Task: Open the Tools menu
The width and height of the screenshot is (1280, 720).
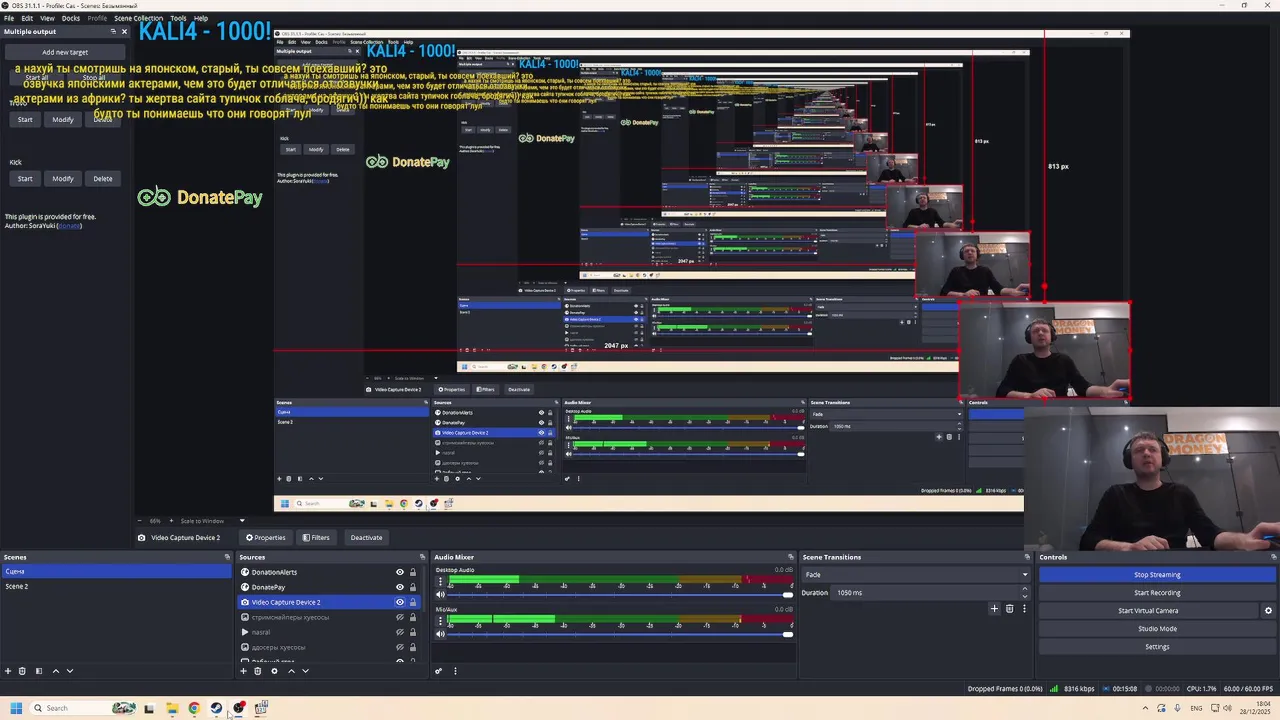Action: click(x=178, y=18)
